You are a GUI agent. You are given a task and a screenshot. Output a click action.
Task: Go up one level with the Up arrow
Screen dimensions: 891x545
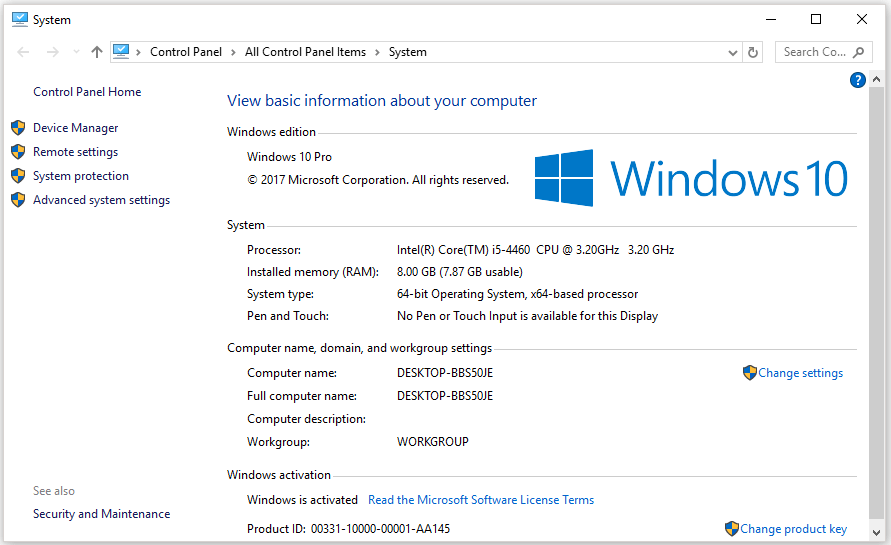coord(97,52)
